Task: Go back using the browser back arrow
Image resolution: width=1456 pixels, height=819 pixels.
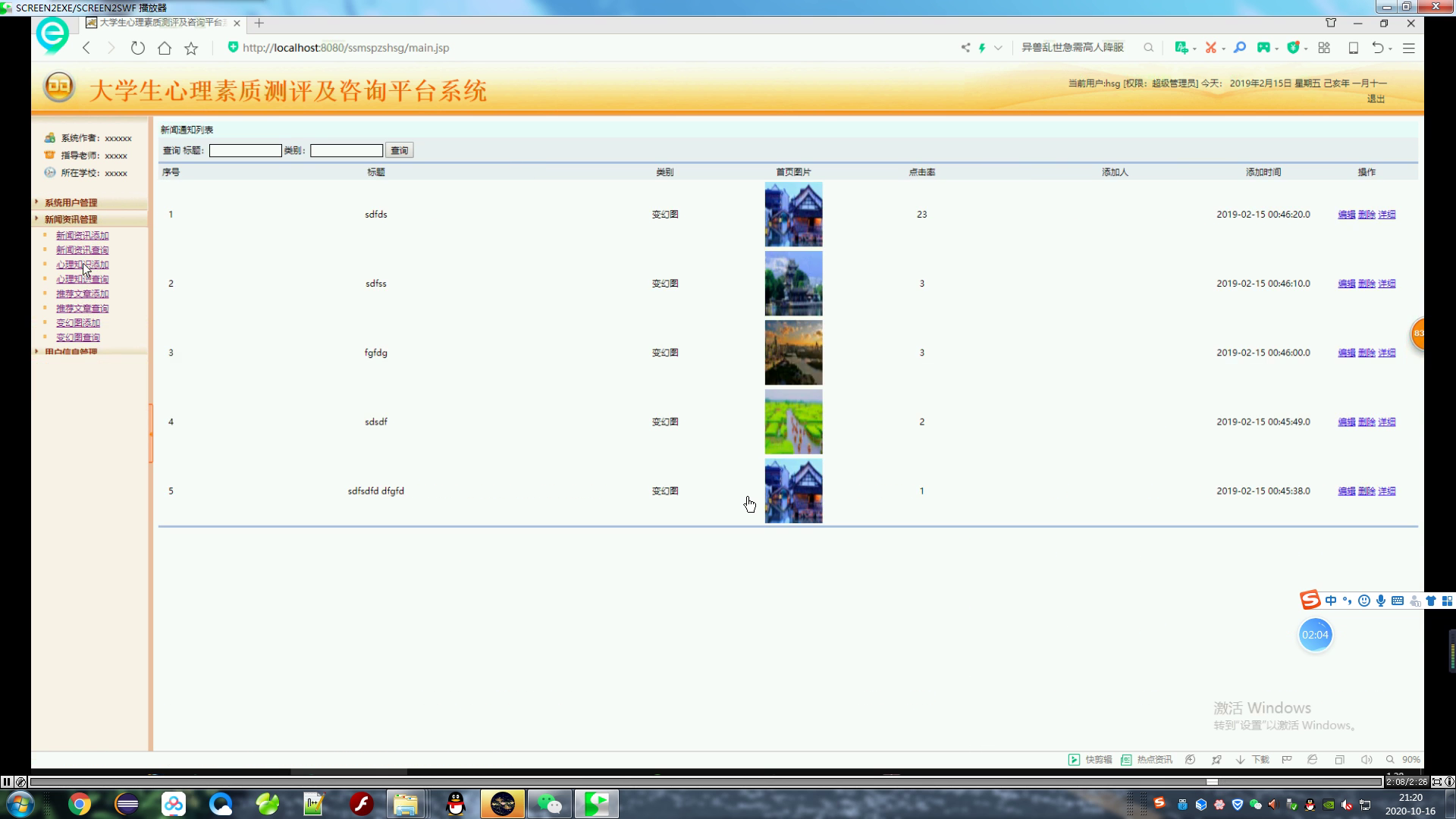Action: (x=86, y=48)
